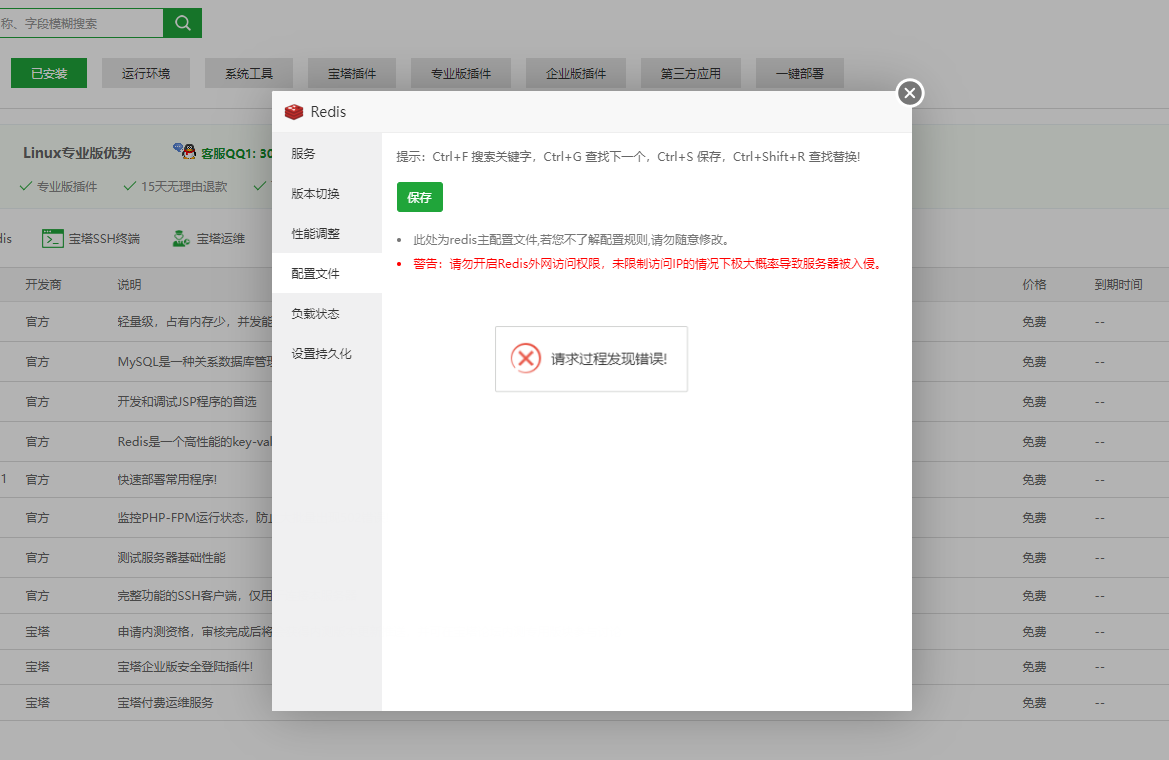Click the Linux专业版优势 heading
The image size is (1169, 760).
coord(78,153)
